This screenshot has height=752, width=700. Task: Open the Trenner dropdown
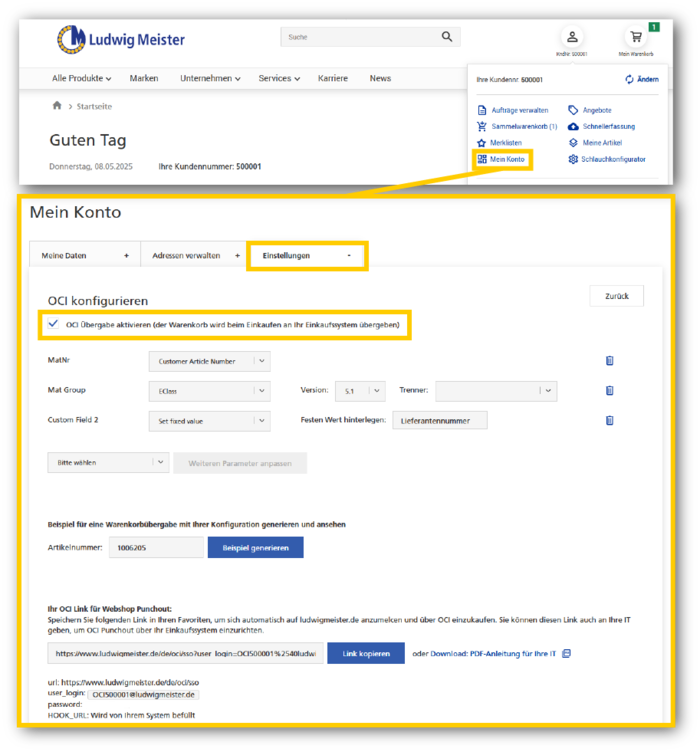(495, 391)
